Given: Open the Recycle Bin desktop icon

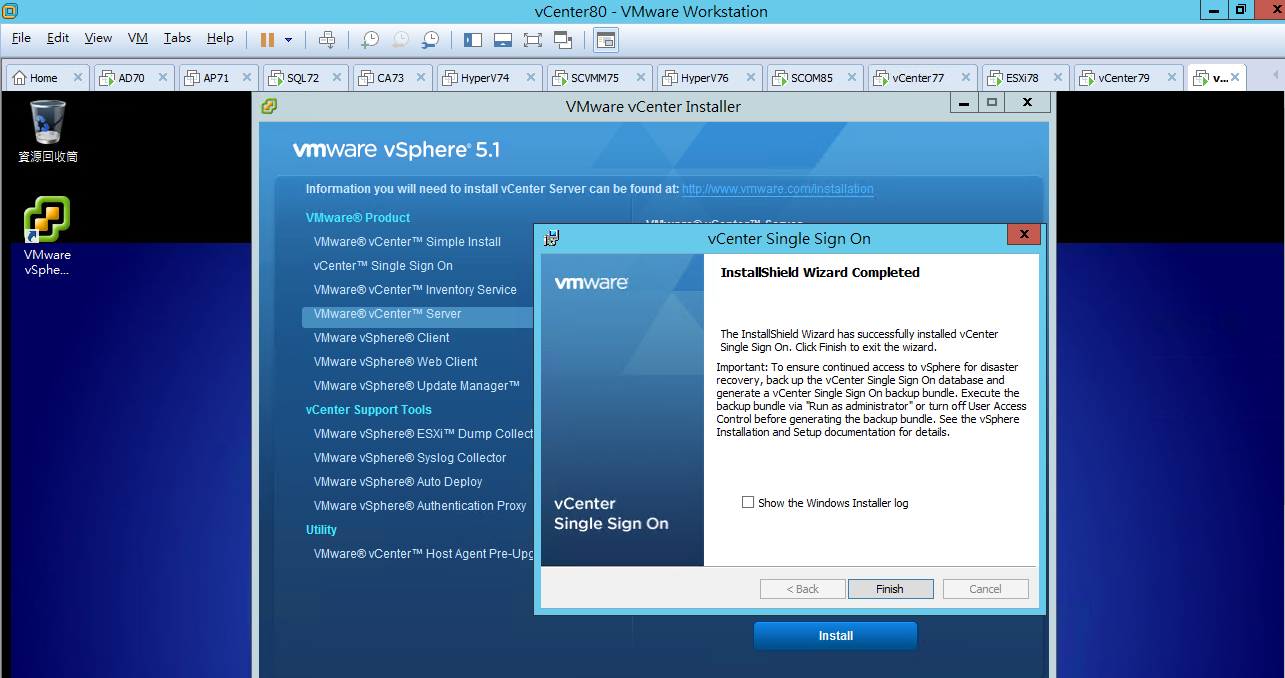Looking at the screenshot, I should [48, 131].
